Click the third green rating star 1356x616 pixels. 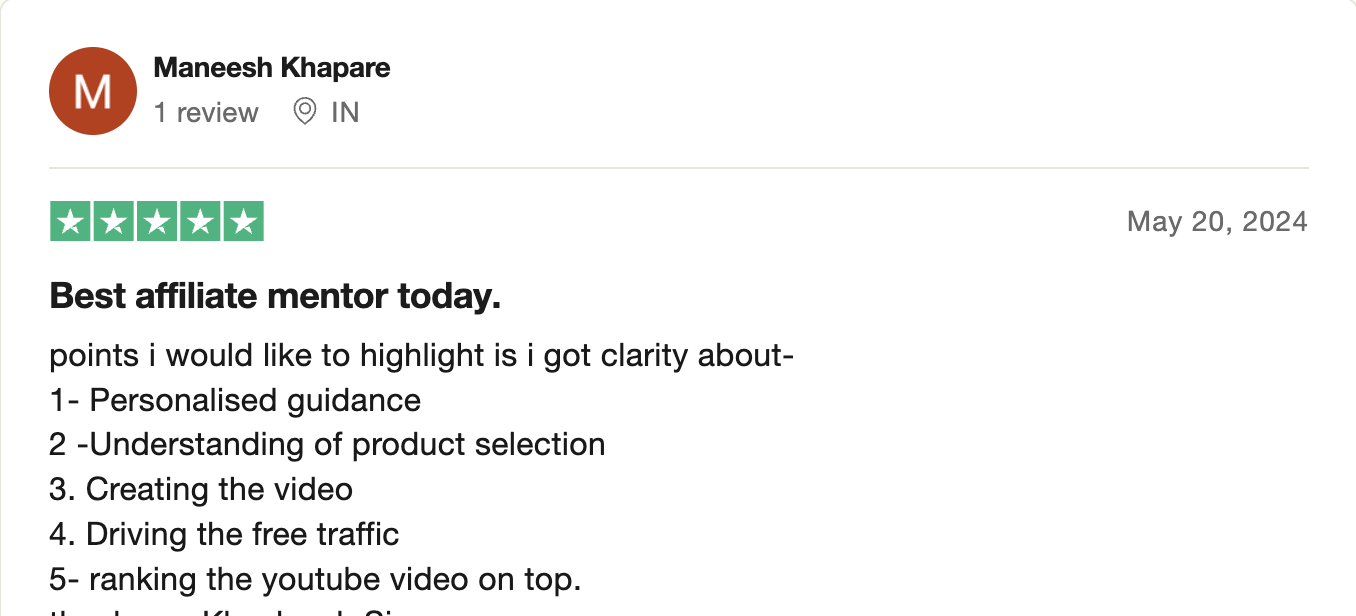coord(157,221)
